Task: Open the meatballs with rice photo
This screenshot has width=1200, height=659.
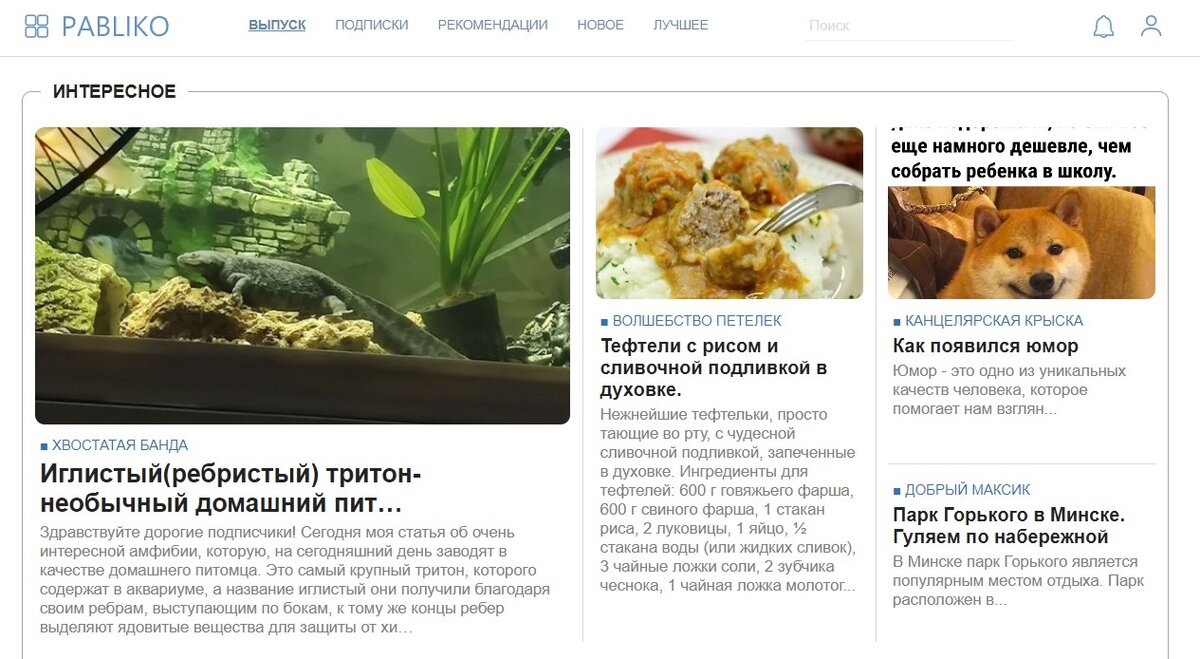Action: click(729, 213)
